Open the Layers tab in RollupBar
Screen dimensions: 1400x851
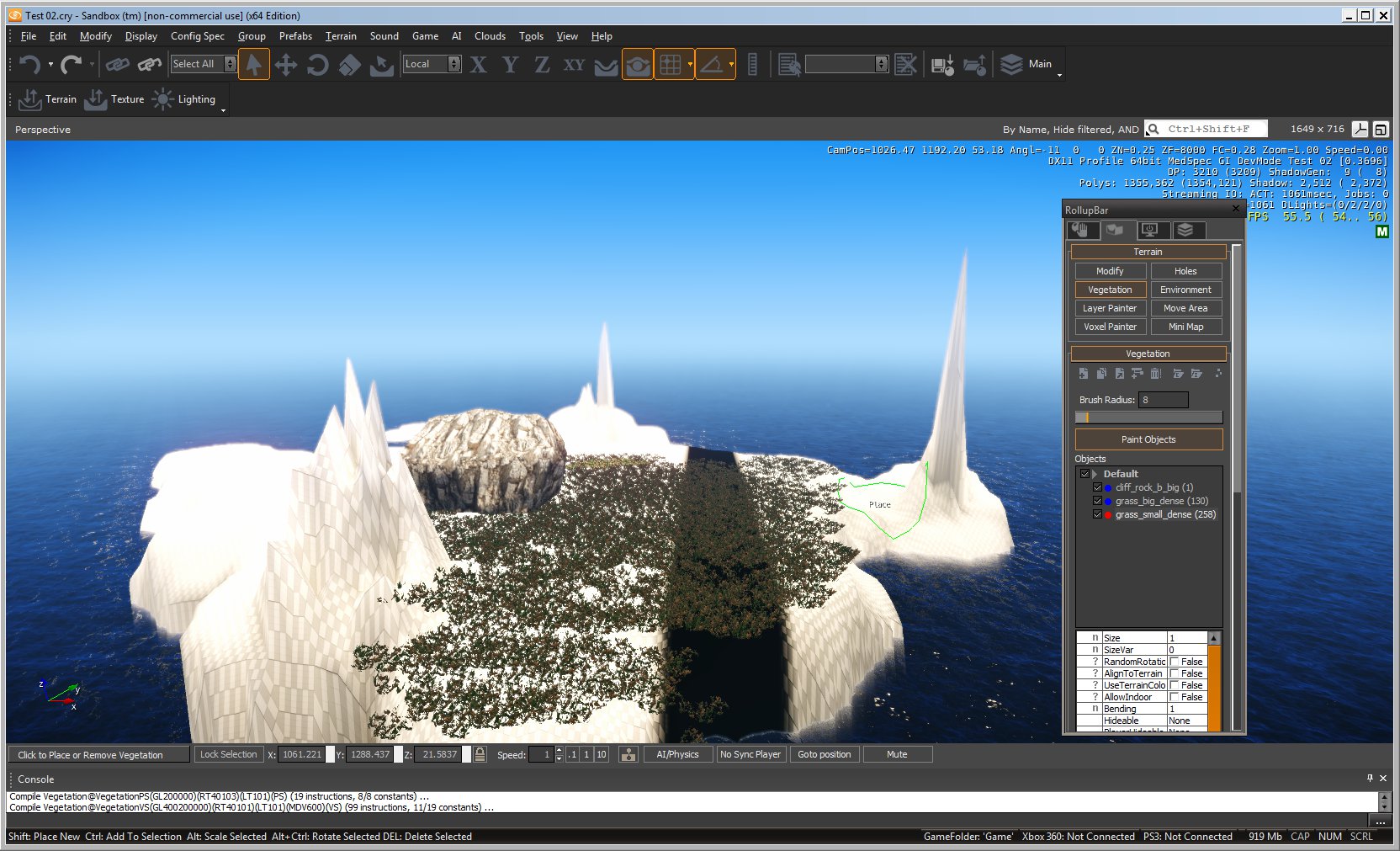tap(1185, 230)
